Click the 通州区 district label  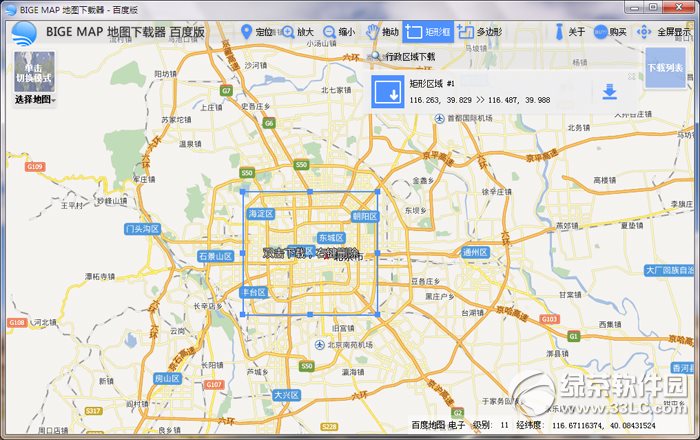point(475,252)
